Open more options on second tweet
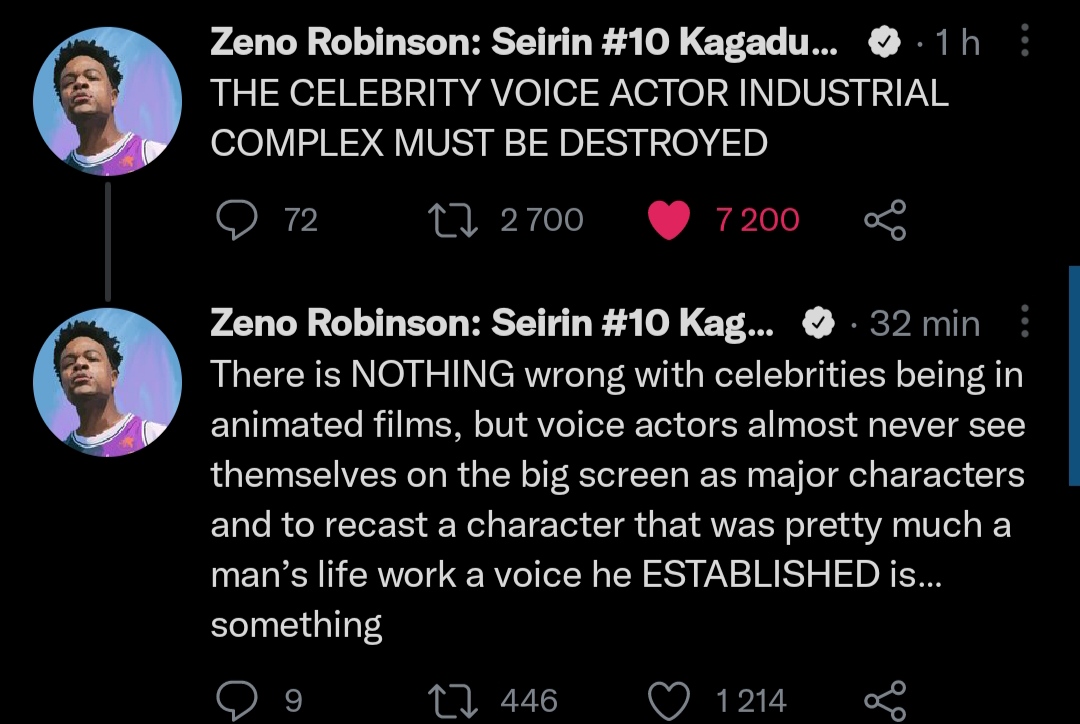This screenshot has height=724, width=1080. click(1024, 321)
